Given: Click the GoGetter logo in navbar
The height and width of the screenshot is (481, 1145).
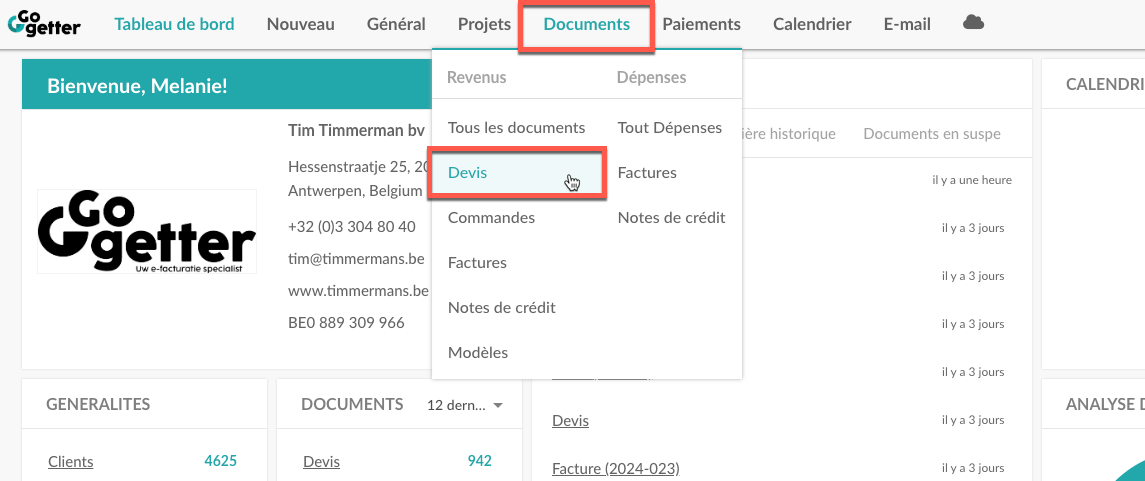Looking at the screenshot, I should click(x=44, y=24).
